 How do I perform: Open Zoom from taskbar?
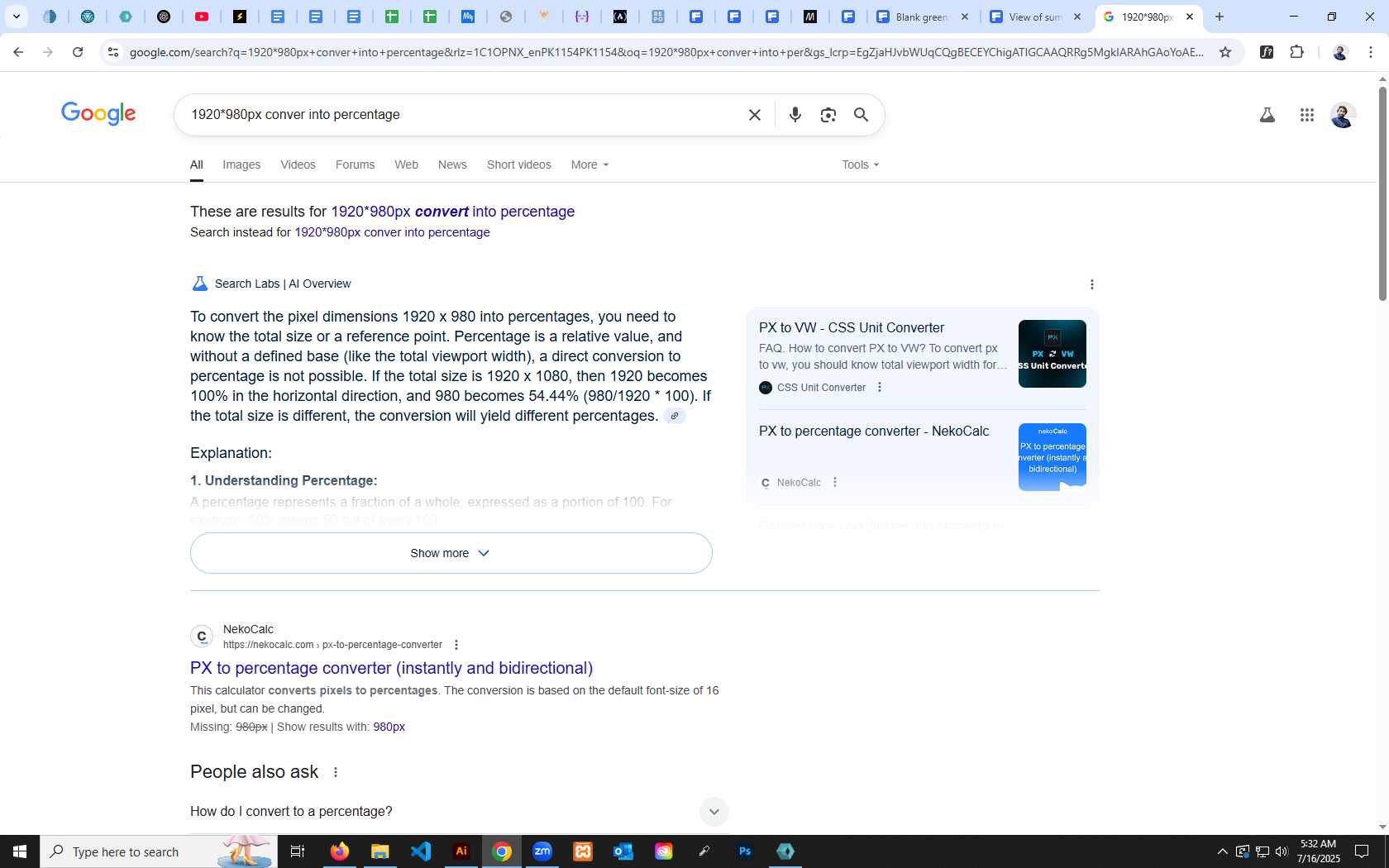click(542, 851)
